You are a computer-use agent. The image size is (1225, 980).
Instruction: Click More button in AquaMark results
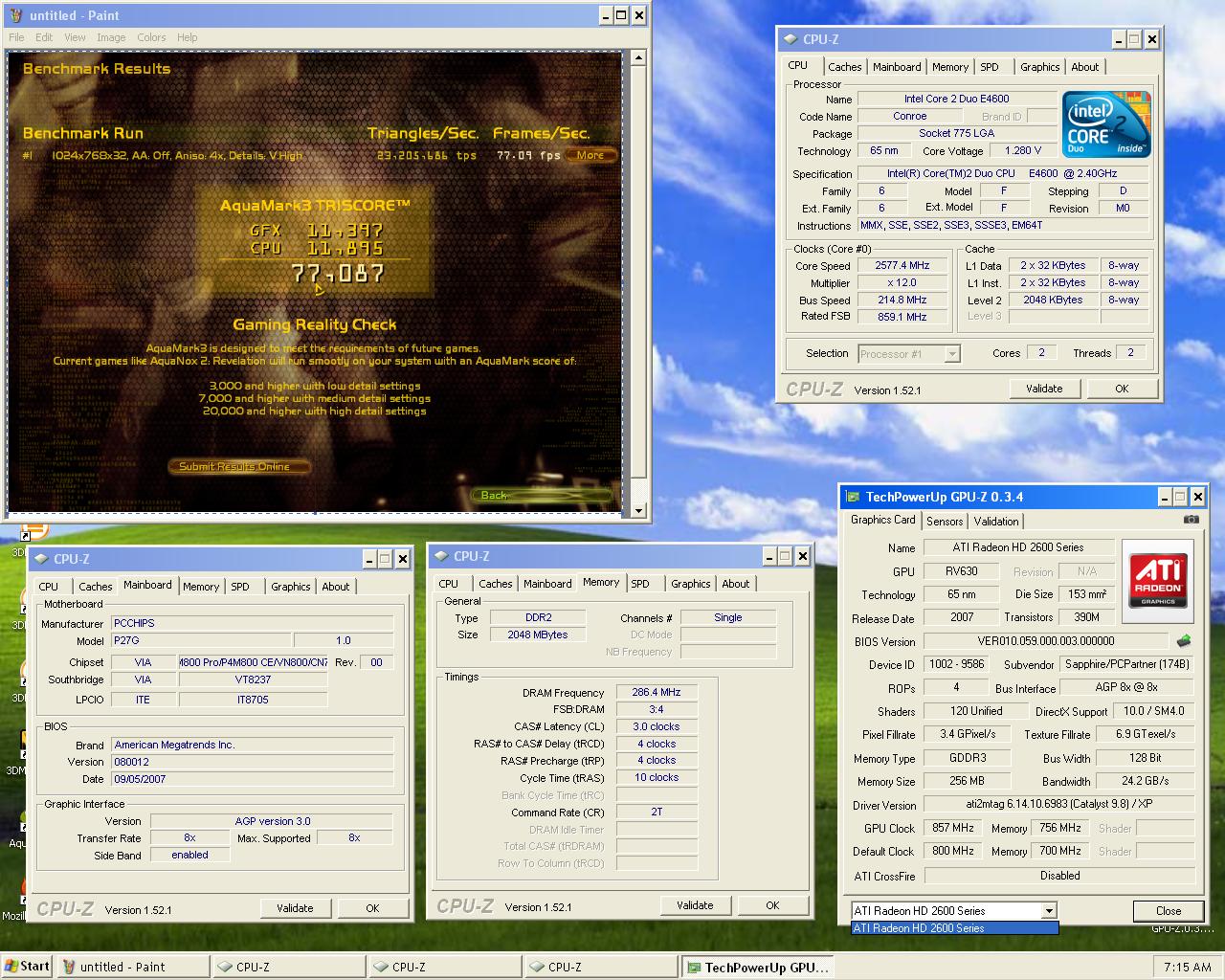click(x=590, y=155)
